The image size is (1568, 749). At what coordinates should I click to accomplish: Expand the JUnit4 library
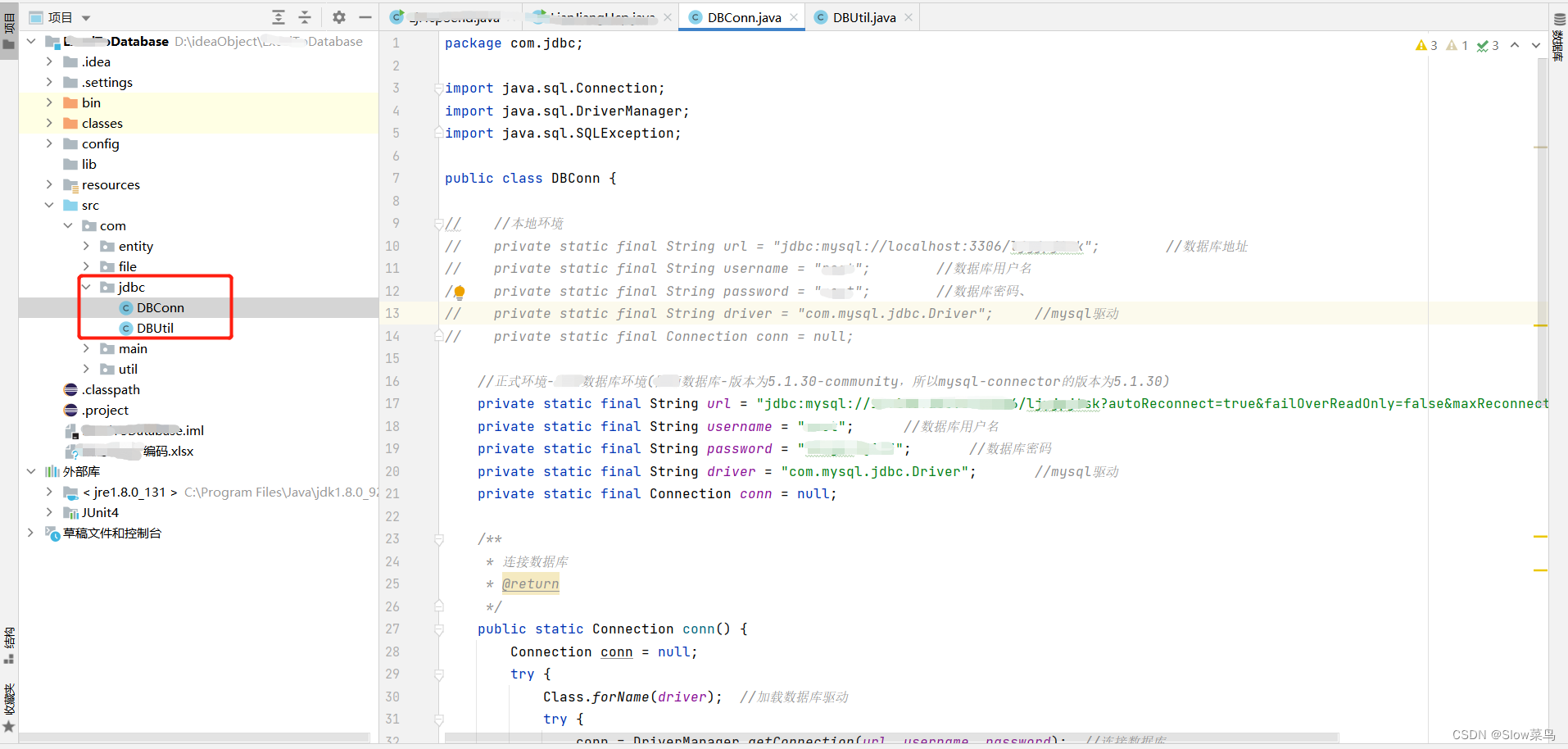(49, 512)
